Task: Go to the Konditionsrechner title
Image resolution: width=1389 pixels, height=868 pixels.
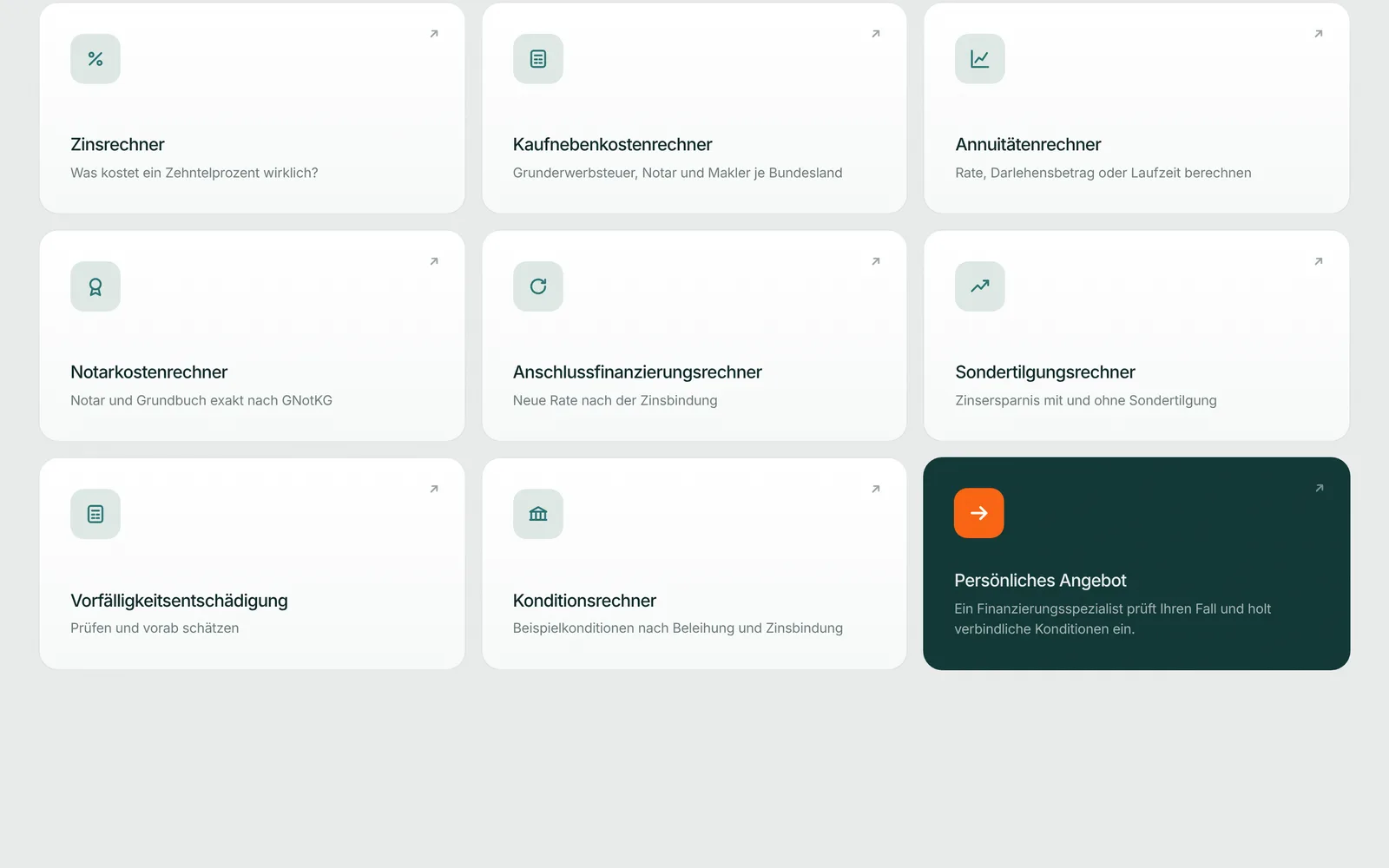Action: pyautogui.click(x=584, y=601)
